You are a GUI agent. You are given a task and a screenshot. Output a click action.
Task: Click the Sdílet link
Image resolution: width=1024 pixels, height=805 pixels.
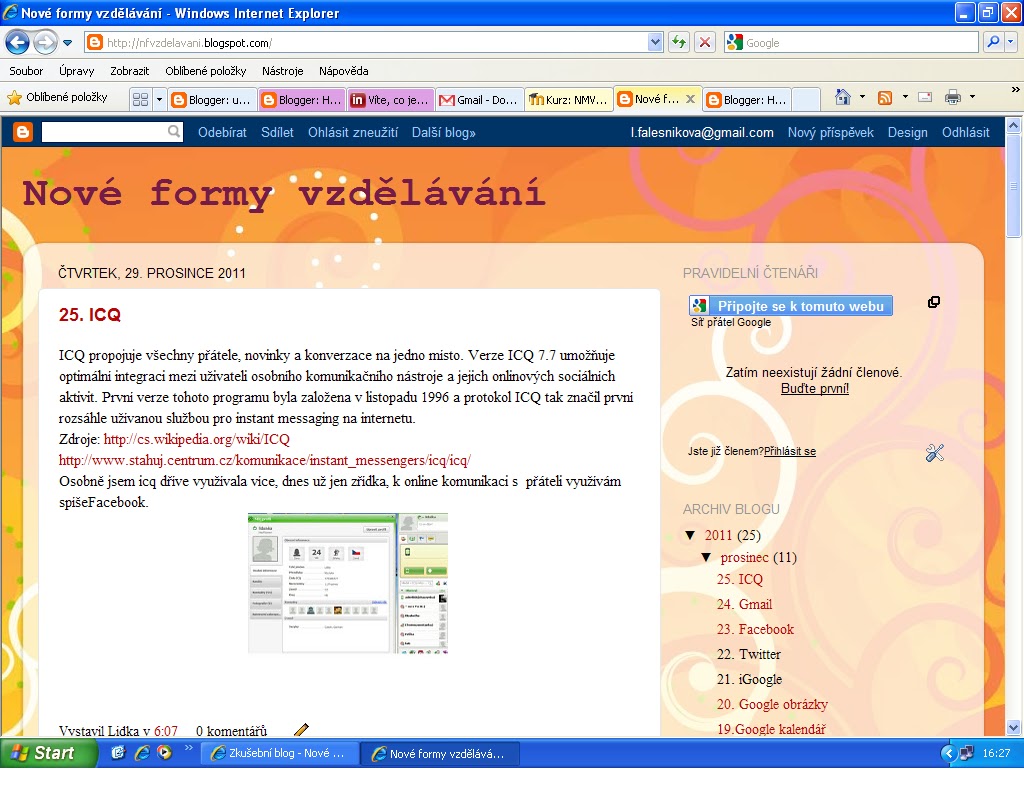coord(277,133)
